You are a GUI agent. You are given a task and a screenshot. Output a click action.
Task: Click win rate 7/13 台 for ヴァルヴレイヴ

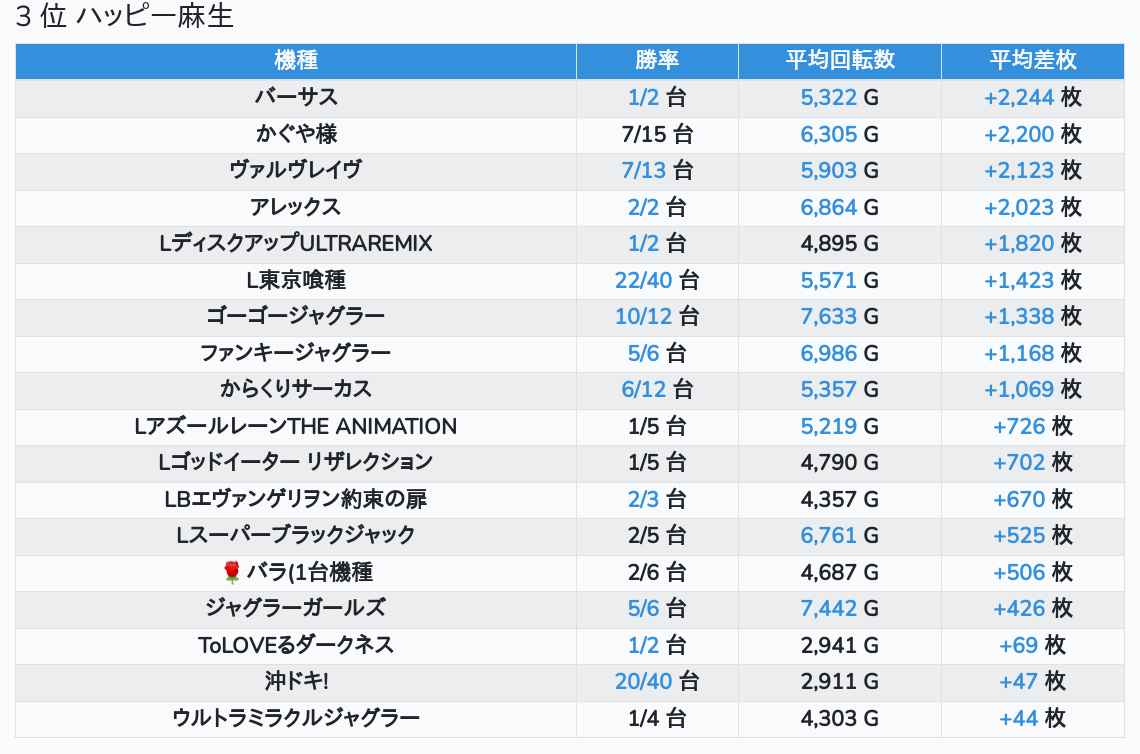657,170
